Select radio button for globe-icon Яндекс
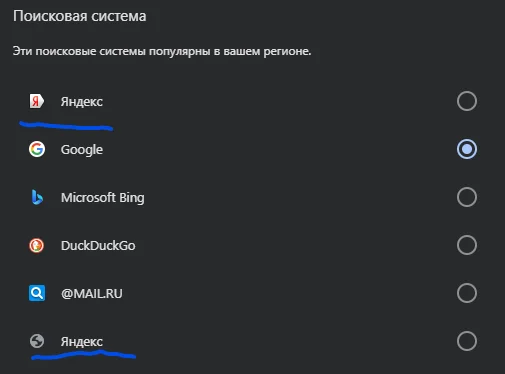The image size is (505, 374). tap(467, 341)
